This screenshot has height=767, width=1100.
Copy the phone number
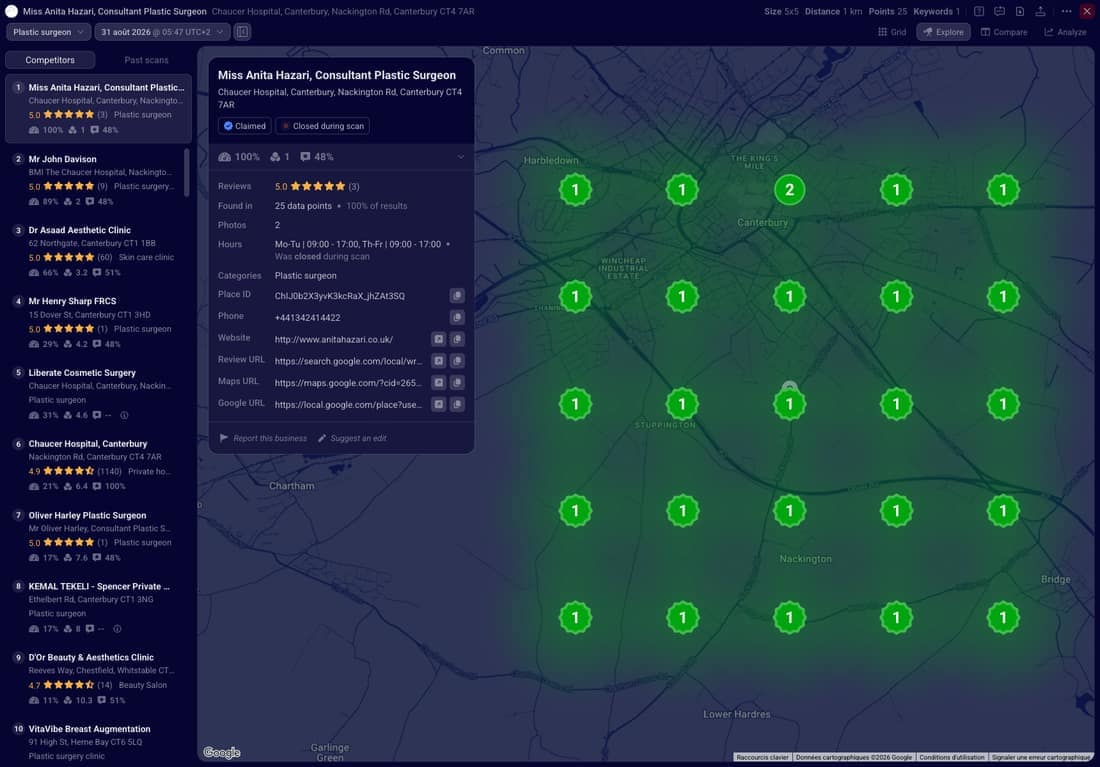[x=457, y=317]
